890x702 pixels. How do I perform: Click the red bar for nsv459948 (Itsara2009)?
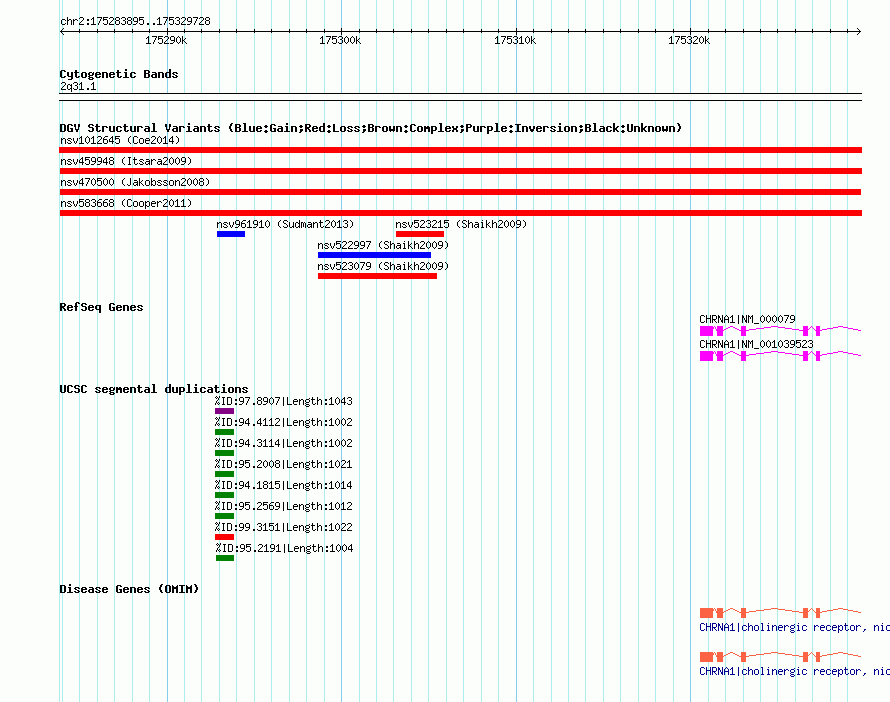click(x=460, y=171)
